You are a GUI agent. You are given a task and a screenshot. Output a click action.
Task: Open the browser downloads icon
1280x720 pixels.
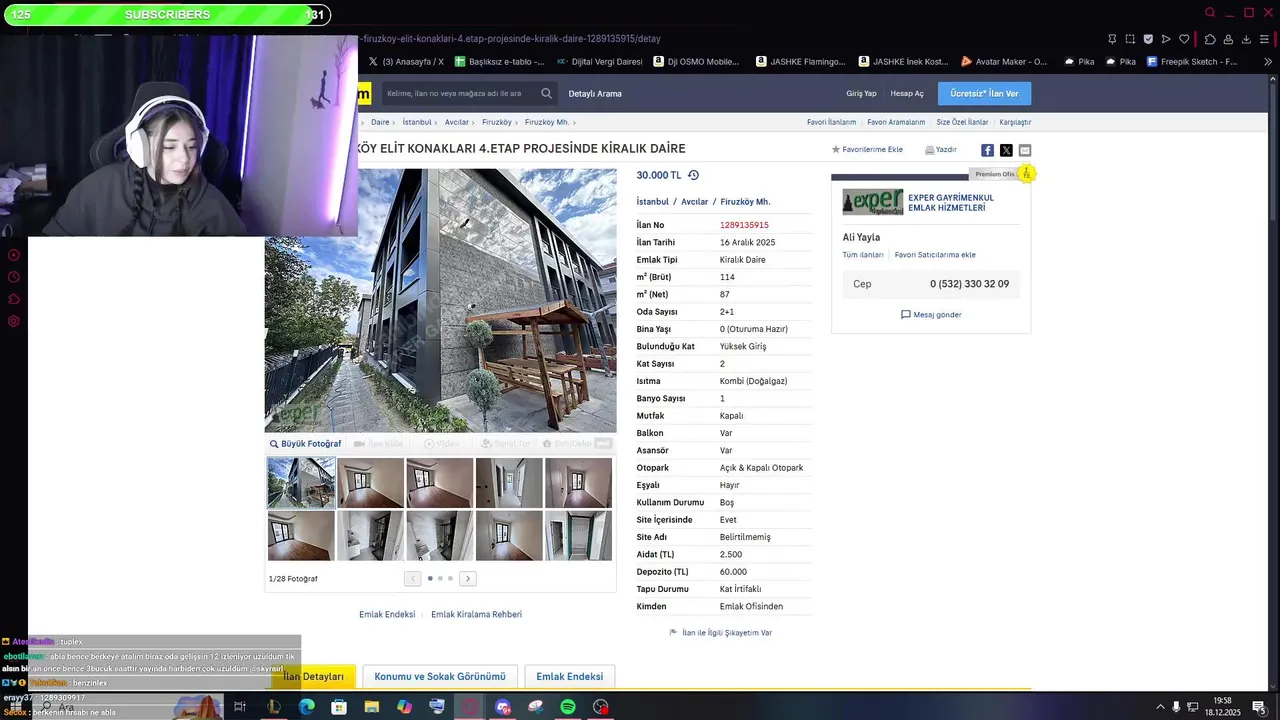pyautogui.click(x=1246, y=39)
